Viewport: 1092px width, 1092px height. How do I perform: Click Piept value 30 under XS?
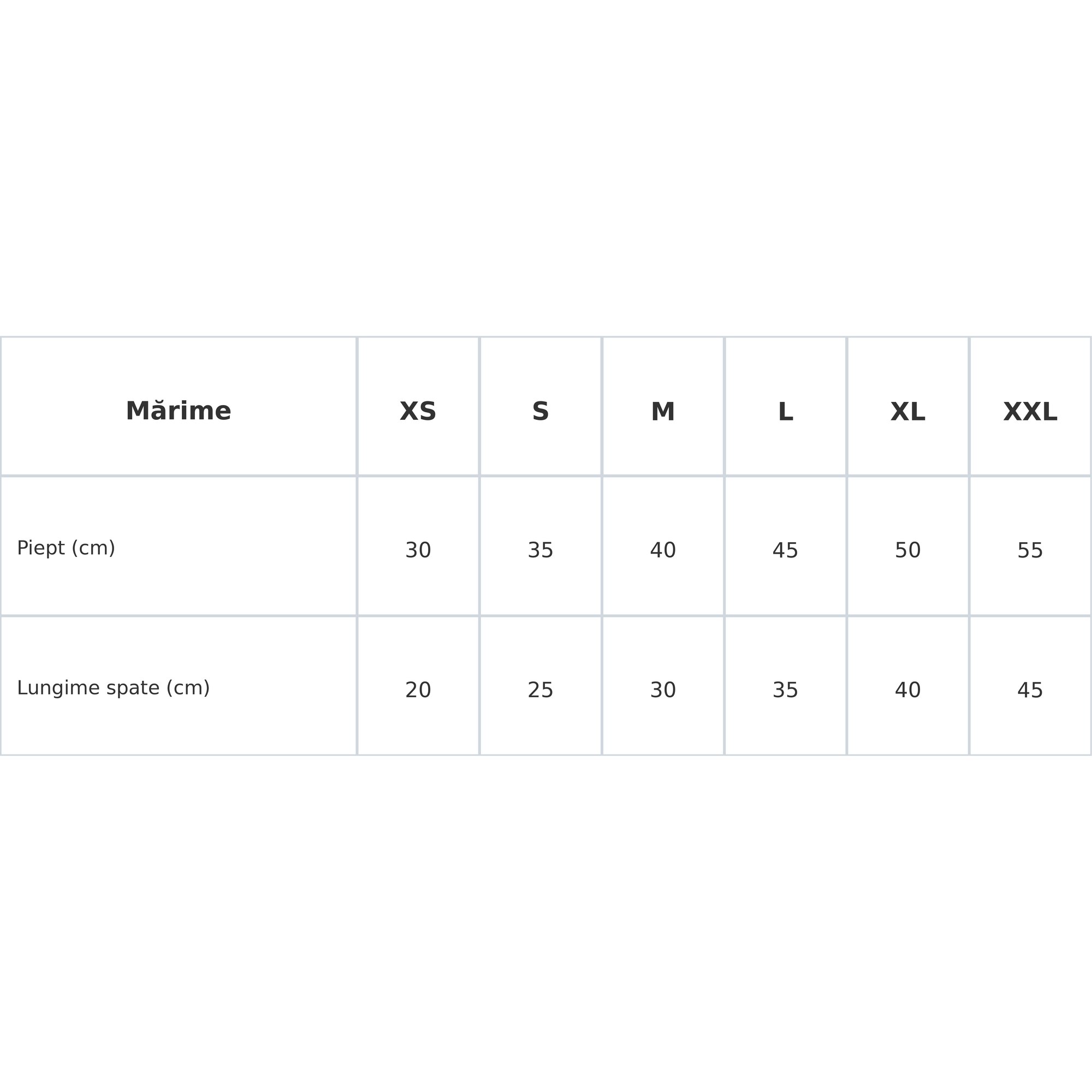418,550
